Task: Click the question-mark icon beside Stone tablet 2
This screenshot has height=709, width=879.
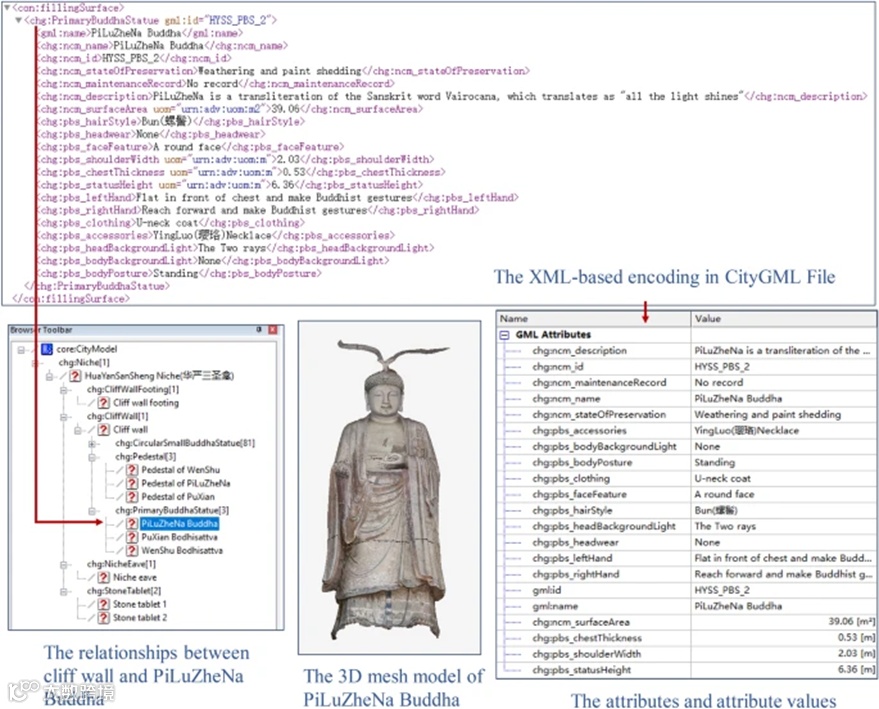Action: pyautogui.click(x=103, y=618)
